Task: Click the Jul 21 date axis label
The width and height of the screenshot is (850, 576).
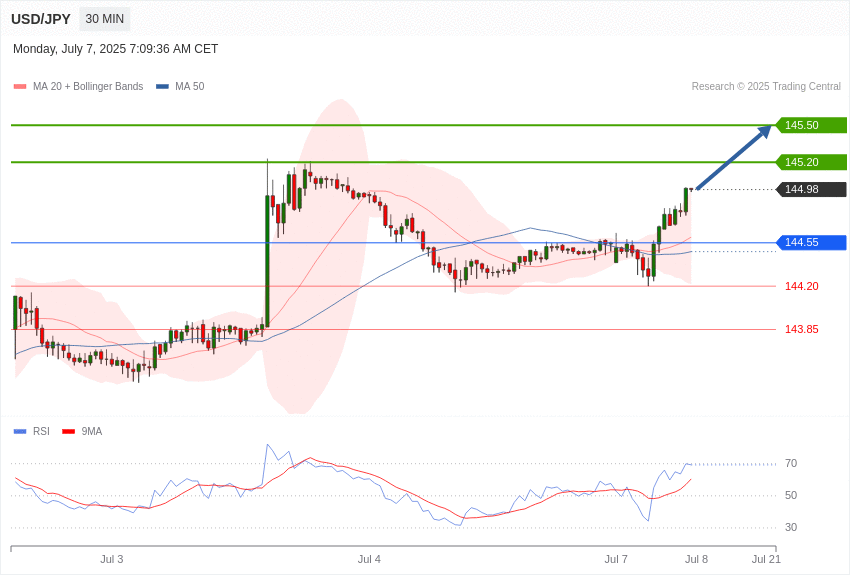Action: 767,559
